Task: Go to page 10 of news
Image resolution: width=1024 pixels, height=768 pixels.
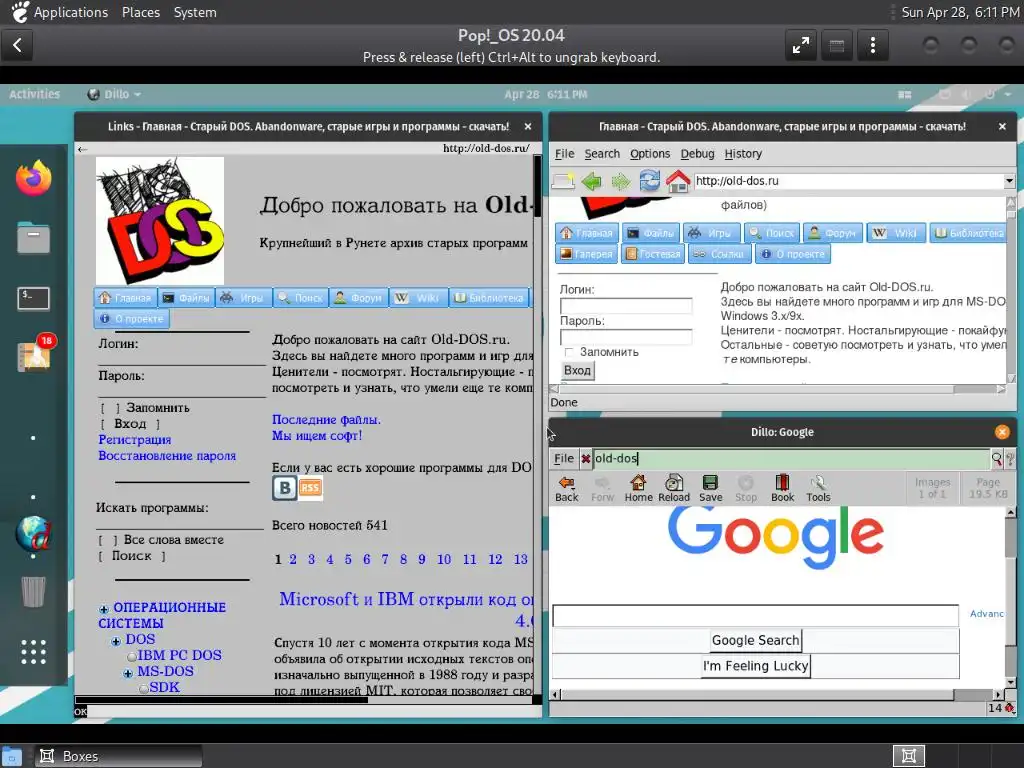Action: coord(444,559)
